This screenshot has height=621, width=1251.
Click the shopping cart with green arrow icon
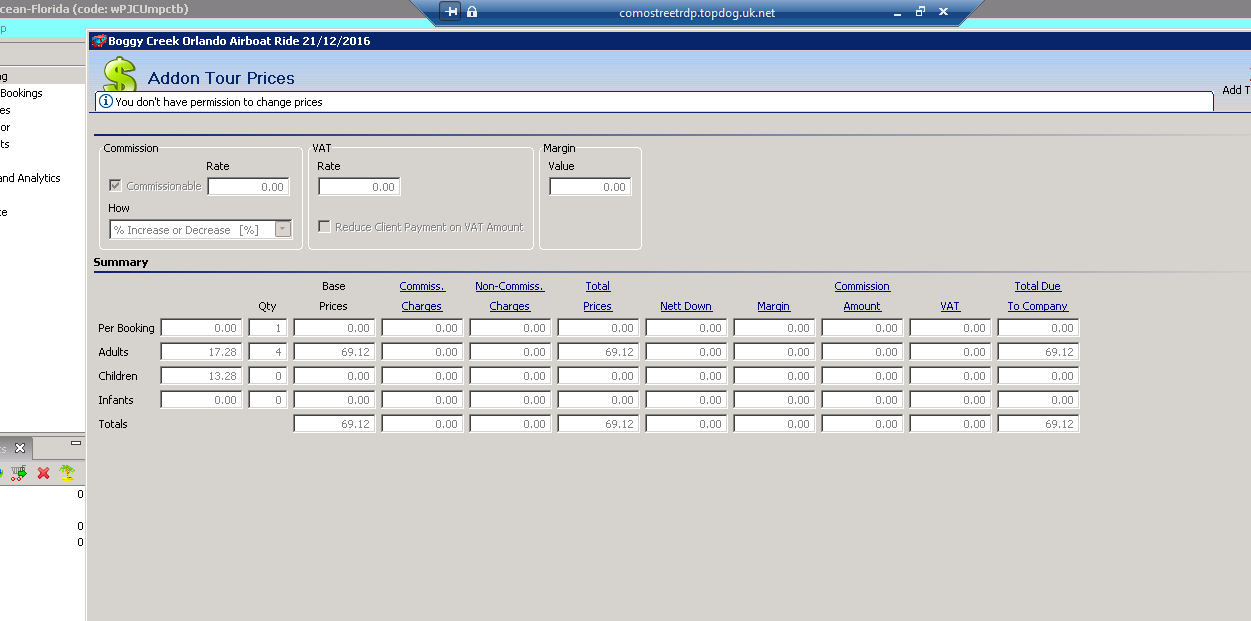pos(19,473)
